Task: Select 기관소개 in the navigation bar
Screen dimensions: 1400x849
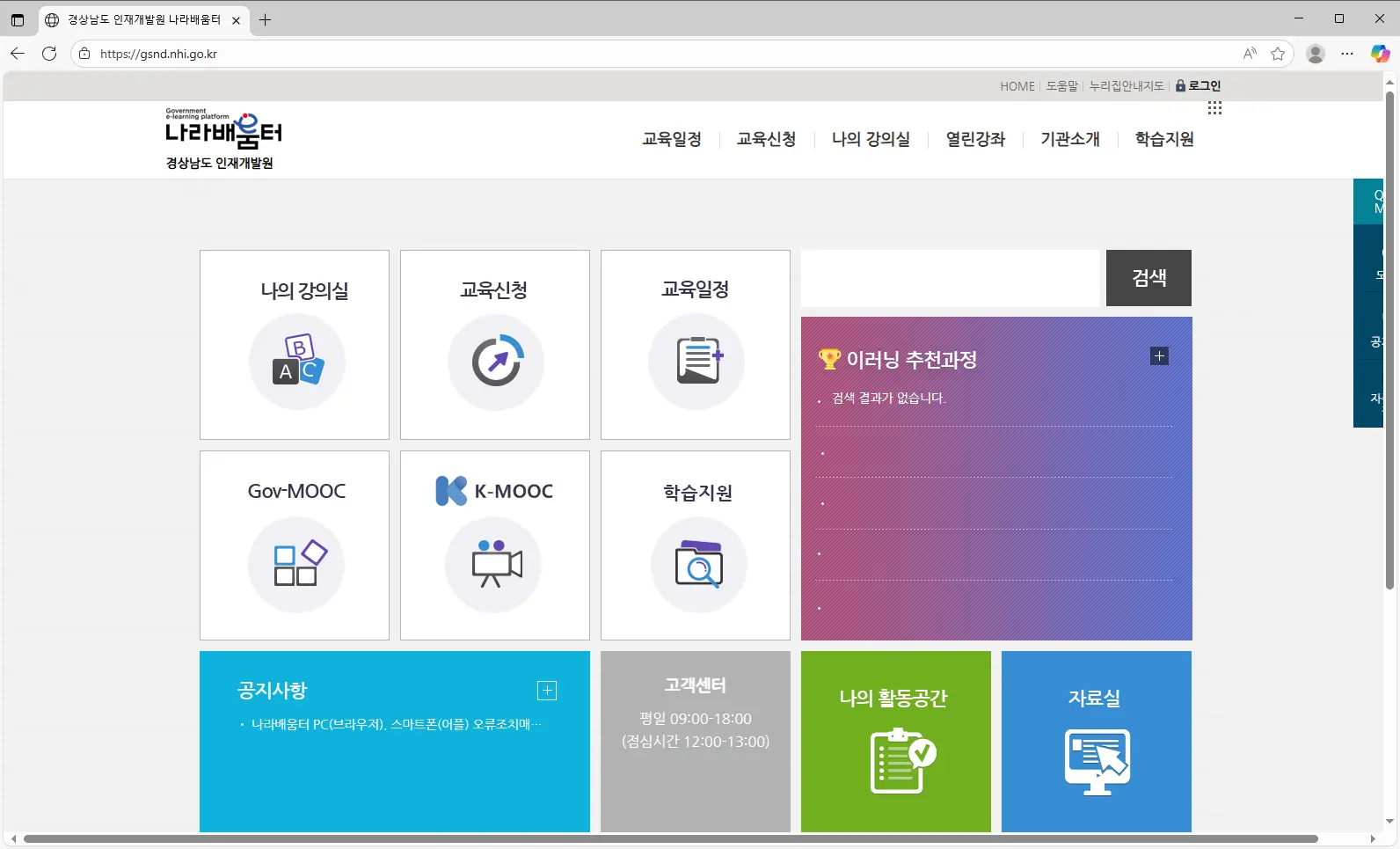Action: [x=1069, y=139]
